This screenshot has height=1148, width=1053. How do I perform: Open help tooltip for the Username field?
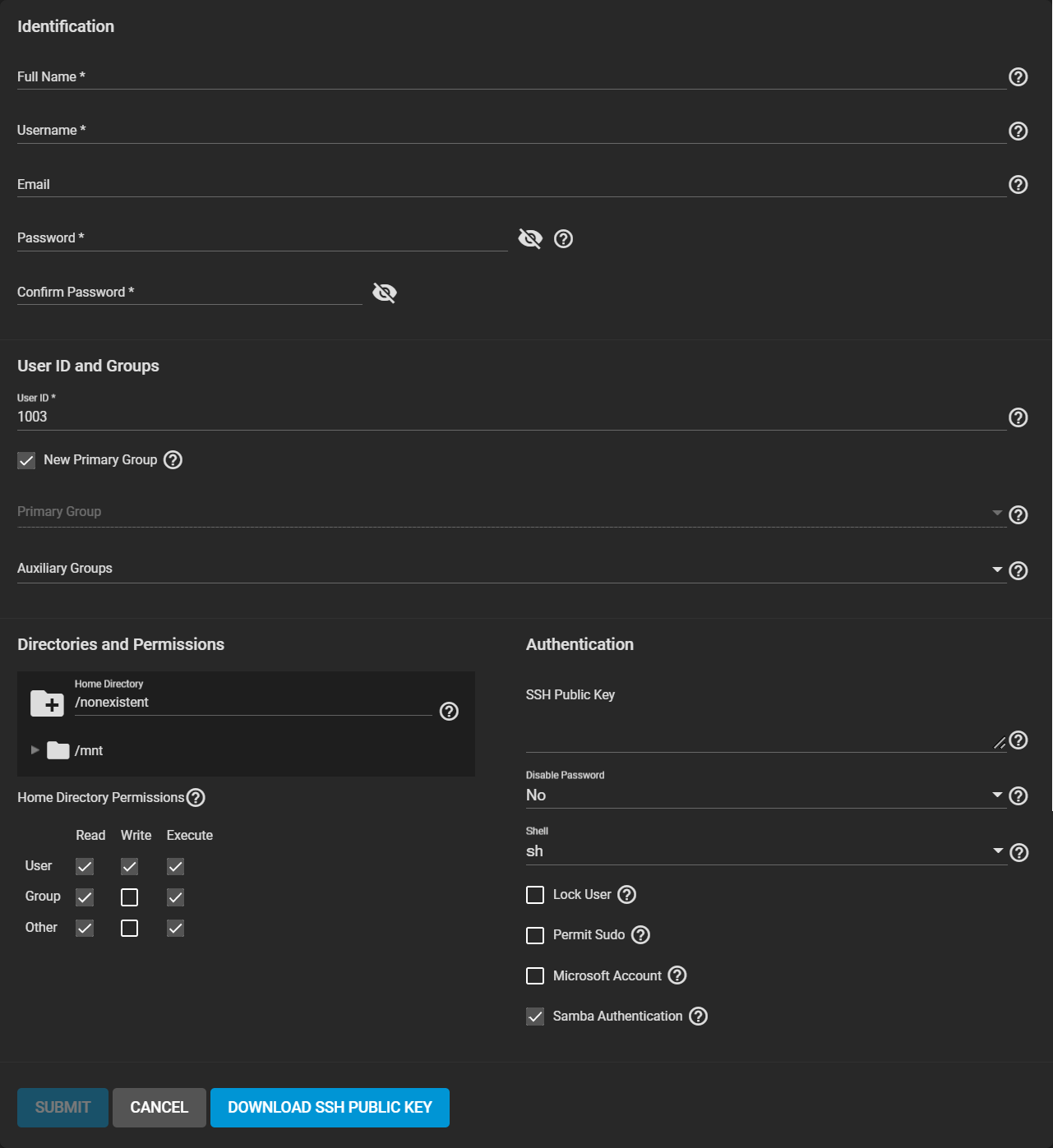tap(1018, 131)
